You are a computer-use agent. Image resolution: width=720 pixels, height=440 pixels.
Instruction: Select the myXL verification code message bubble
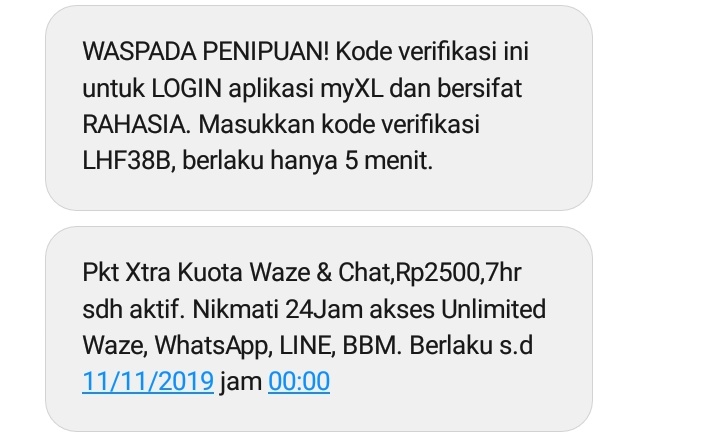coord(319,108)
